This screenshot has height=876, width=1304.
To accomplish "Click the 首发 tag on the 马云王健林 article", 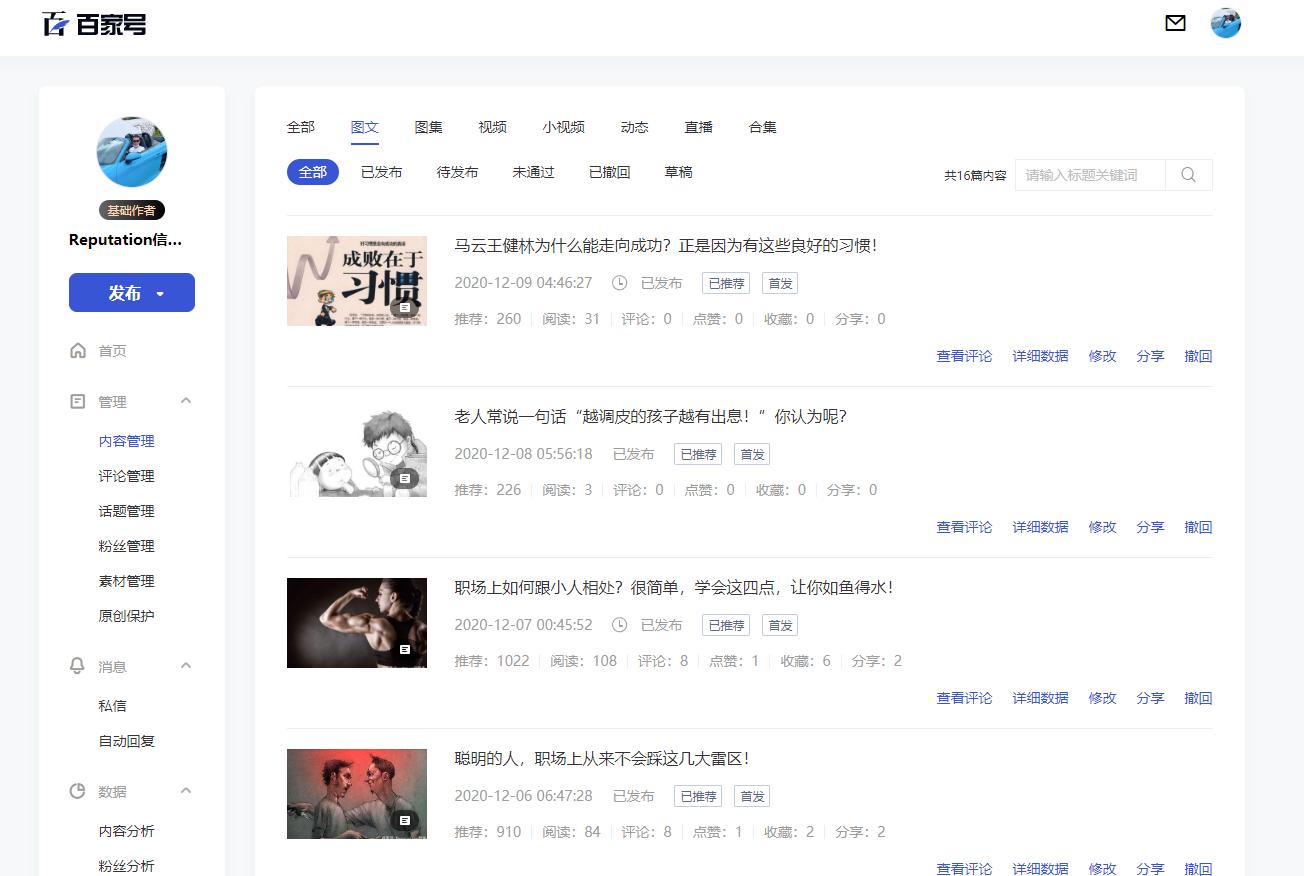I will [x=780, y=283].
